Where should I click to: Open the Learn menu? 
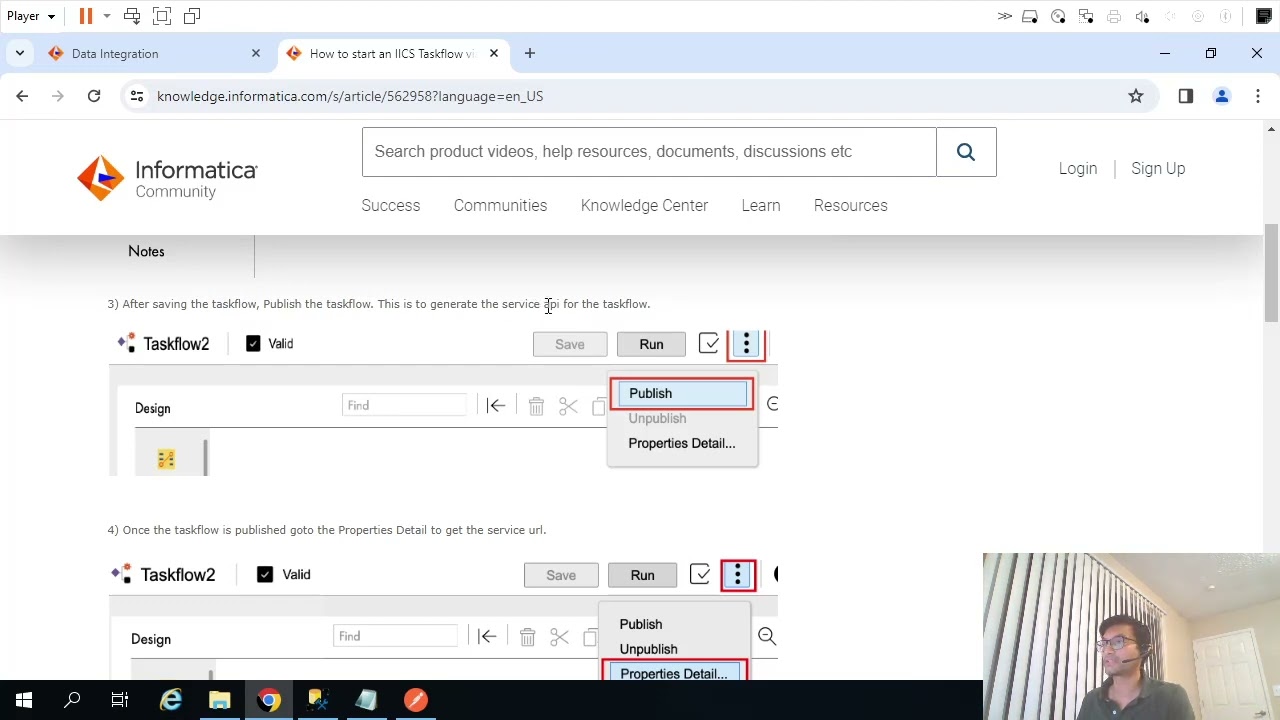(761, 205)
